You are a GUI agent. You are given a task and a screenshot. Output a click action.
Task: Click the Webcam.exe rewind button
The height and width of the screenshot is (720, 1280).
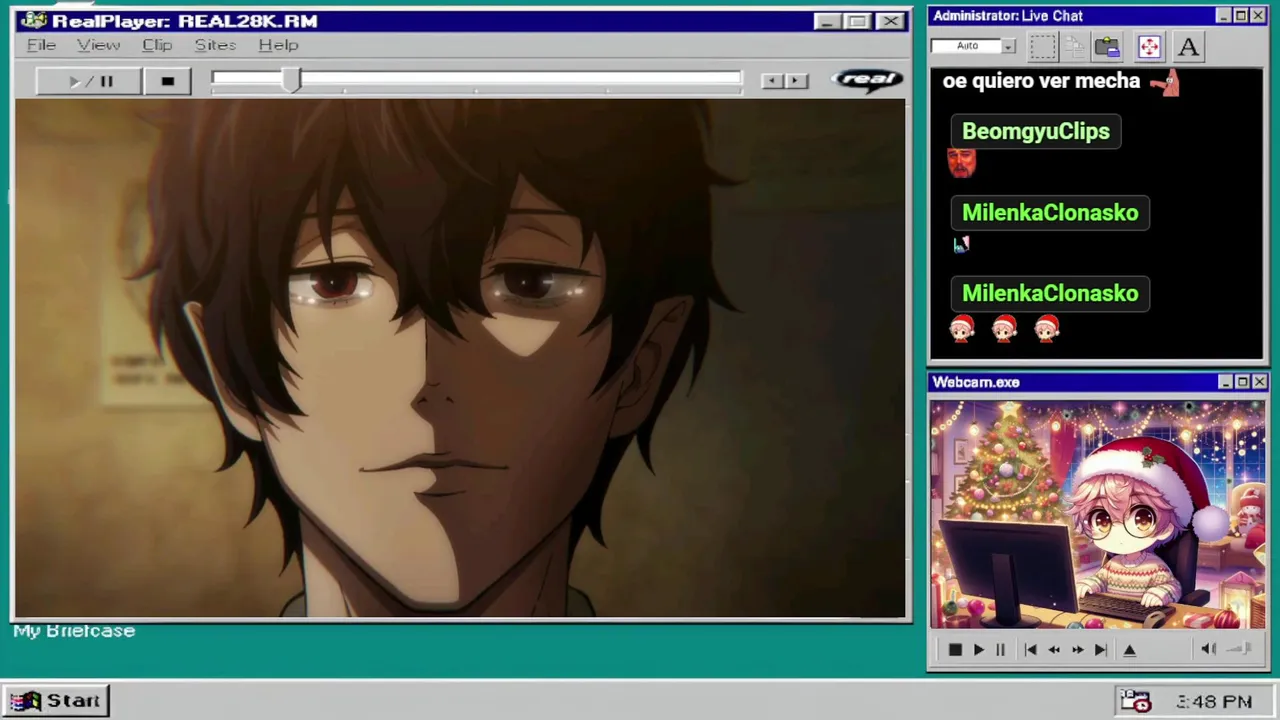click(x=1054, y=650)
